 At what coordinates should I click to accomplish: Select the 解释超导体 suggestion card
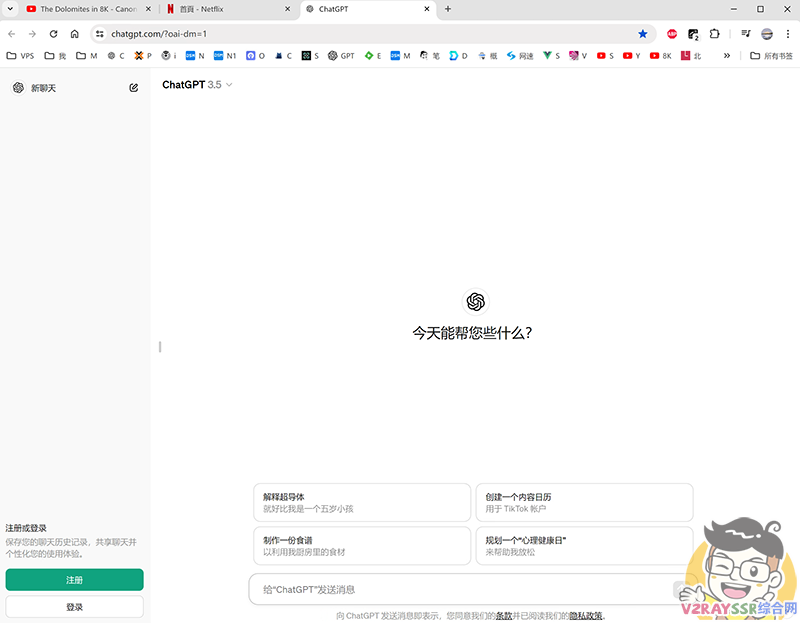click(360, 502)
